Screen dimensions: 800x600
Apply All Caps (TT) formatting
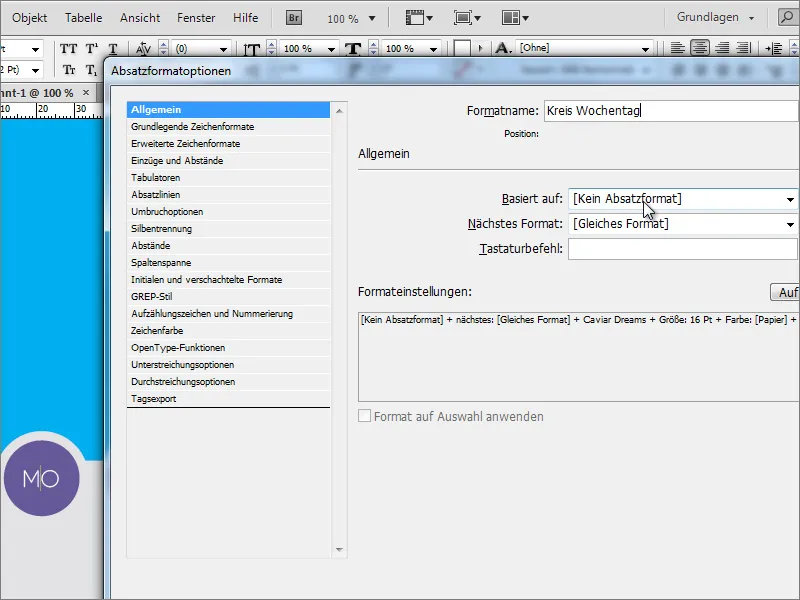tap(68, 49)
